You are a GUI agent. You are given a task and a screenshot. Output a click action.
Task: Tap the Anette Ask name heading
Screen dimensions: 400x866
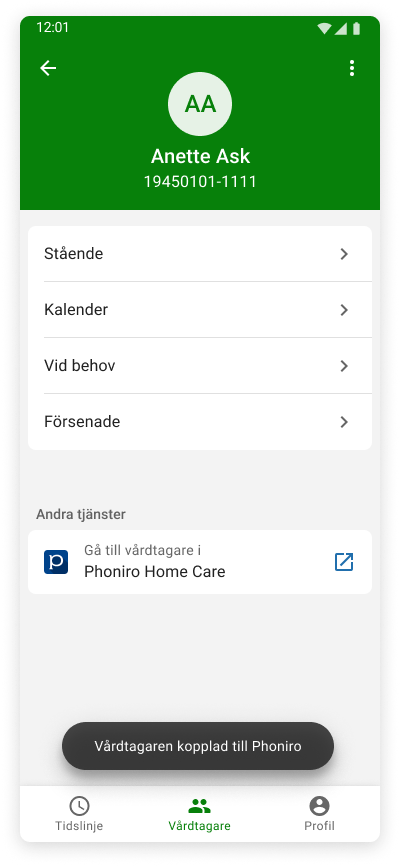pyautogui.click(x=200, y=156)
